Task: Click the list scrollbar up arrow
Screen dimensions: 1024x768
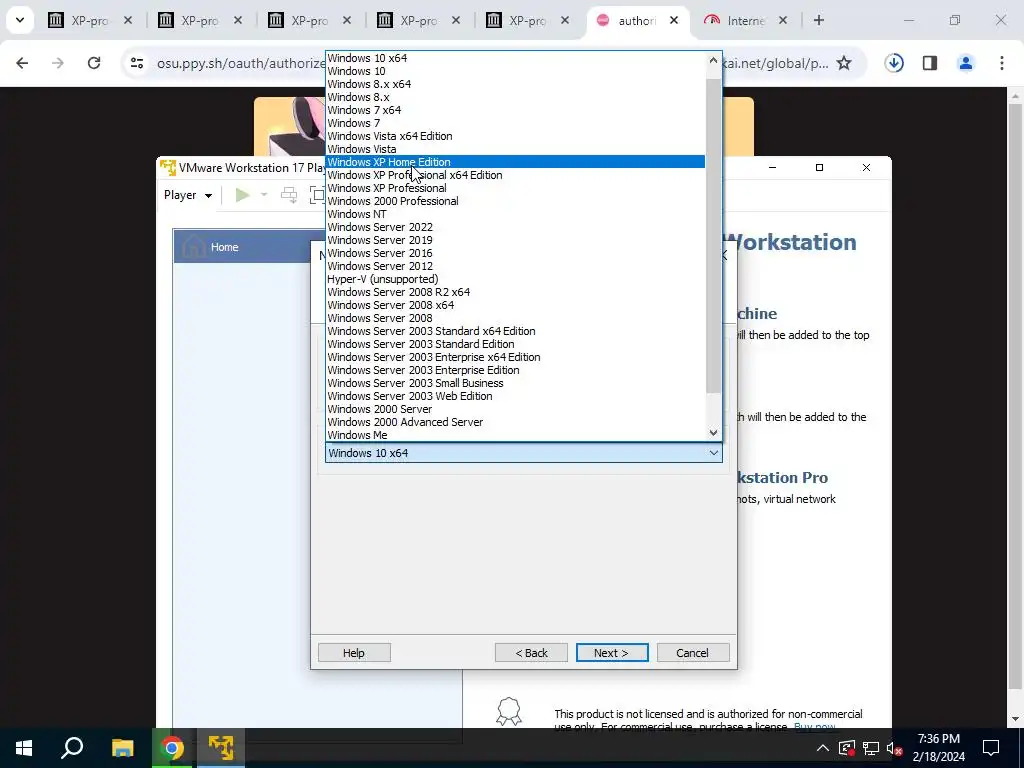Action: [x=713, y=60]
